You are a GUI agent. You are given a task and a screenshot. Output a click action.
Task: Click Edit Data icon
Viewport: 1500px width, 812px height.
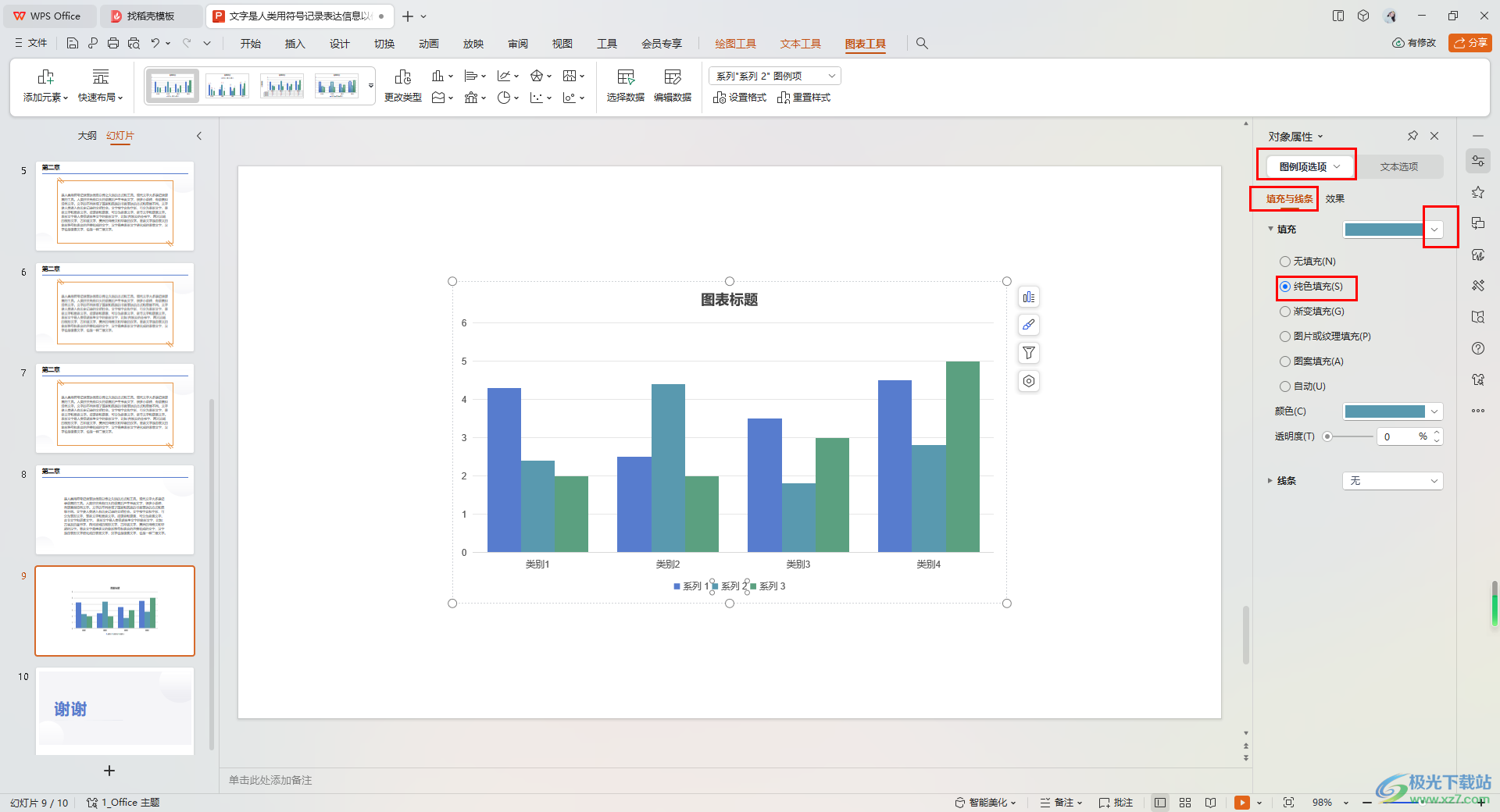(672, 86)
